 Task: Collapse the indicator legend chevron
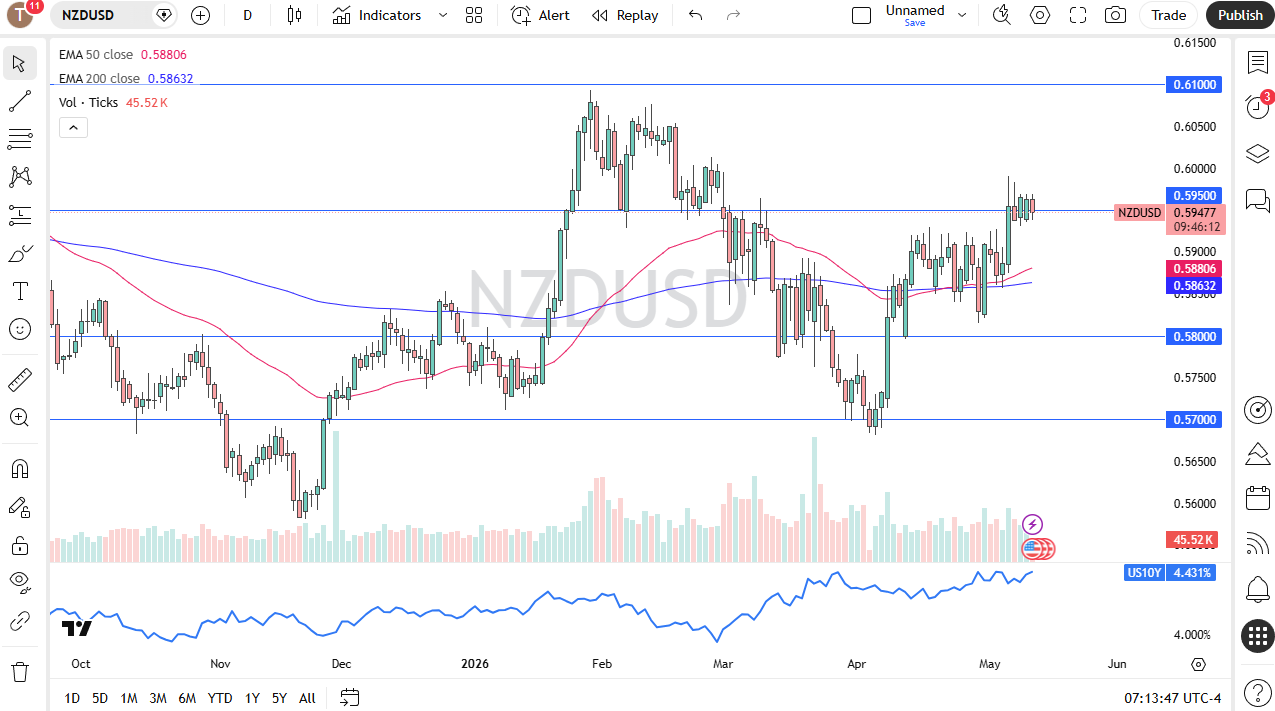tap(74, 127)
